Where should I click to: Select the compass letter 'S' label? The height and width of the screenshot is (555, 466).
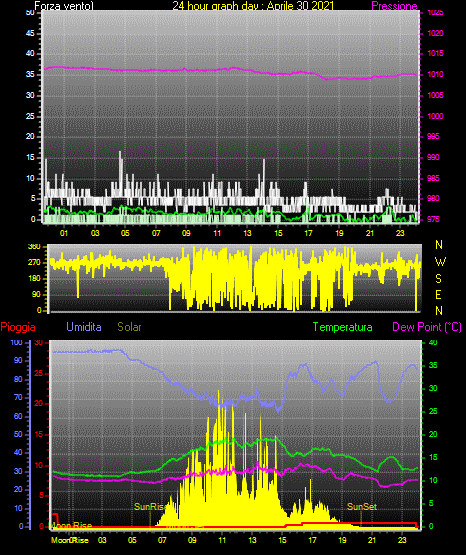coord(438,279)
